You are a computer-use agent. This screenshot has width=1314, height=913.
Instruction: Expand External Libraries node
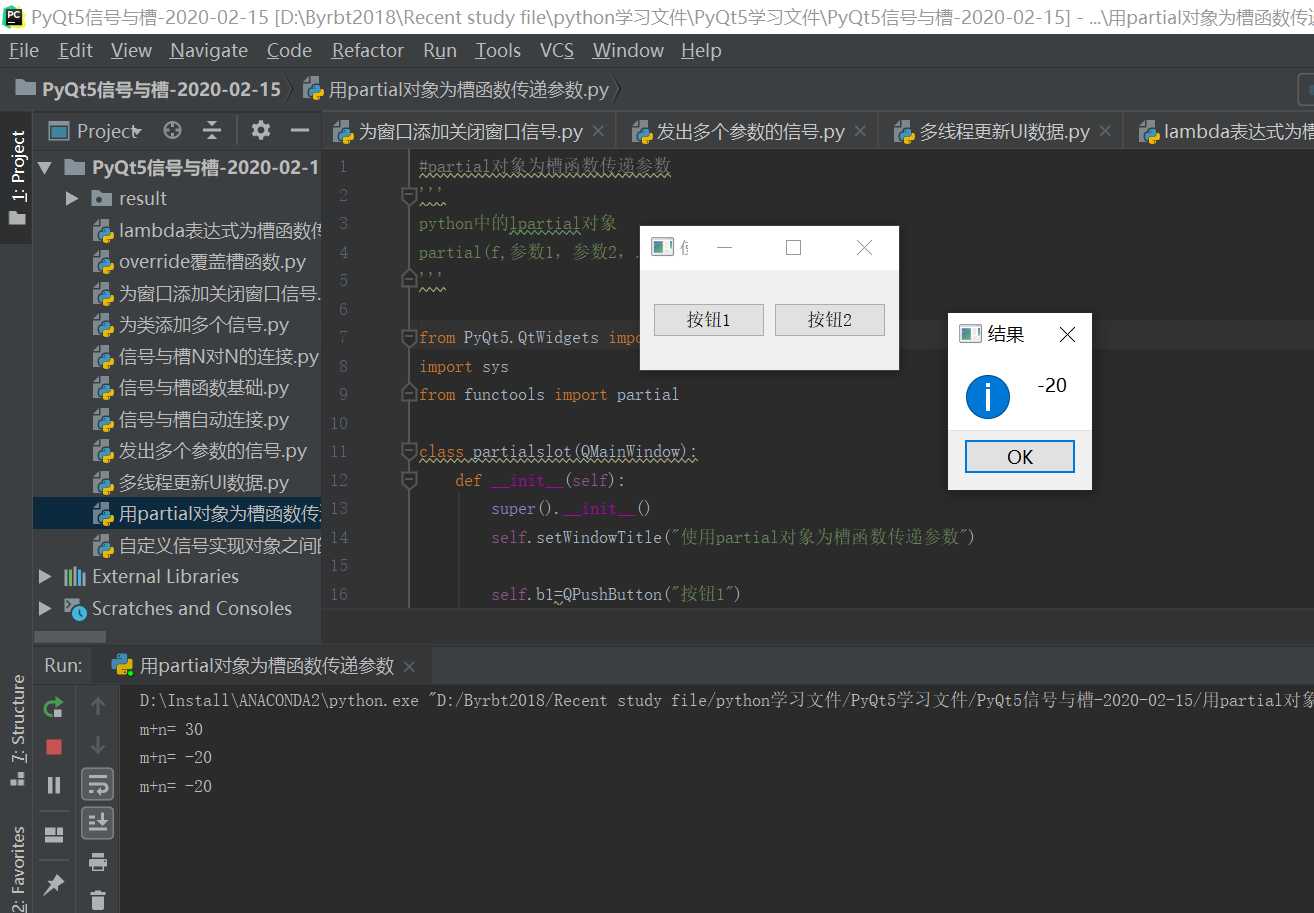(45, 576)
